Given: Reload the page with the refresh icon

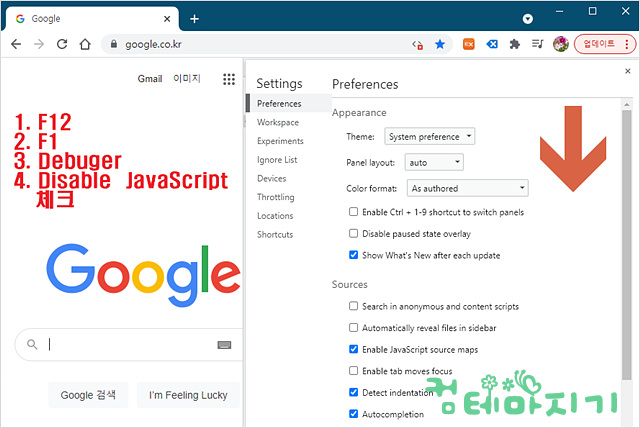Looking at the screenshot, I should (62, 44).
